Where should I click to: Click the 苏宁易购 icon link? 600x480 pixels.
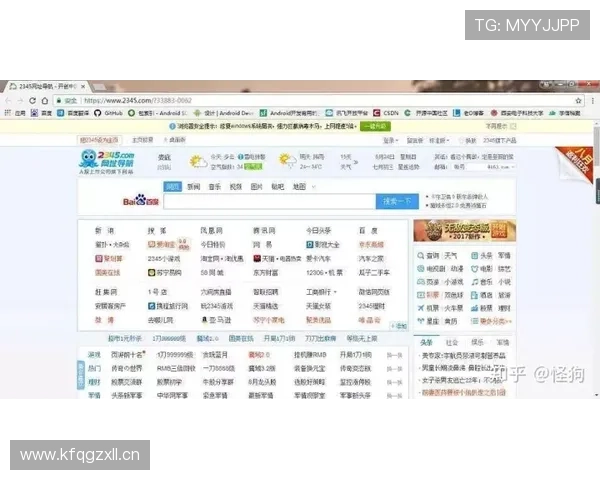click(x=165, y=273)
